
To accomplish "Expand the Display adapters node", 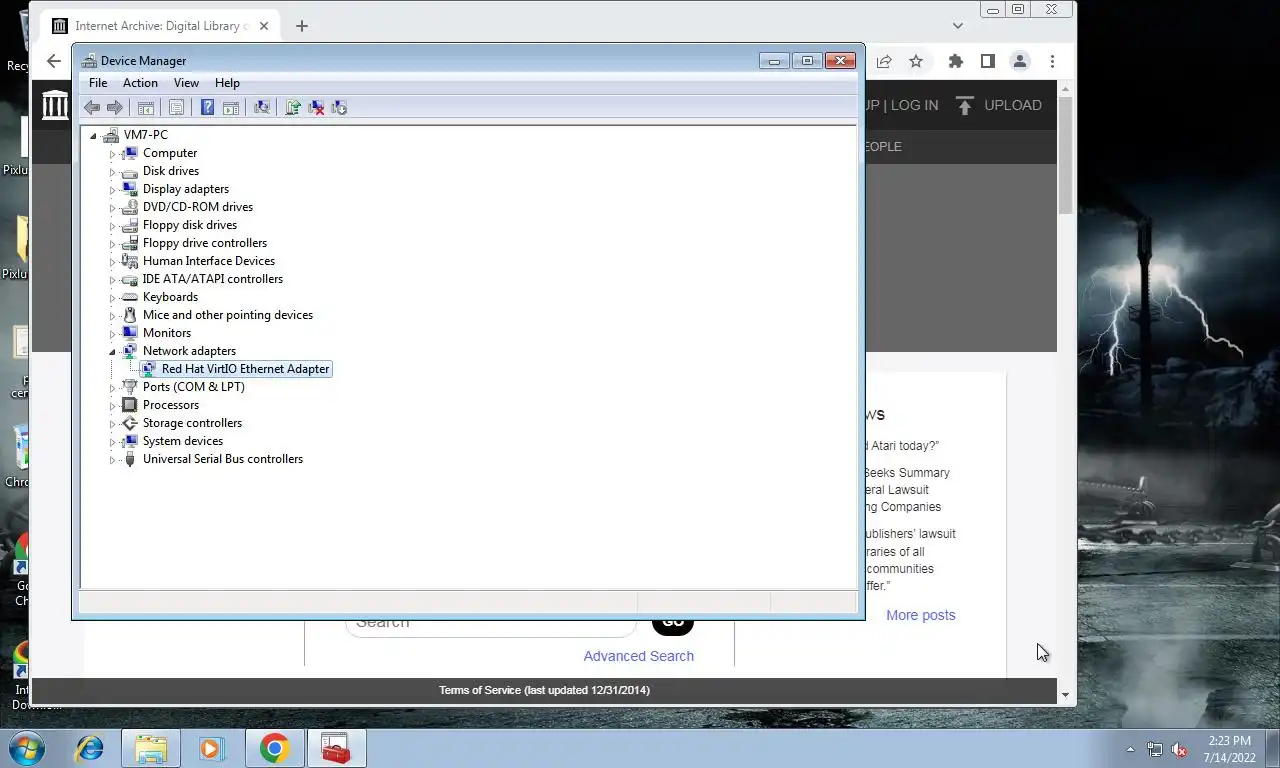I will 112,190.
